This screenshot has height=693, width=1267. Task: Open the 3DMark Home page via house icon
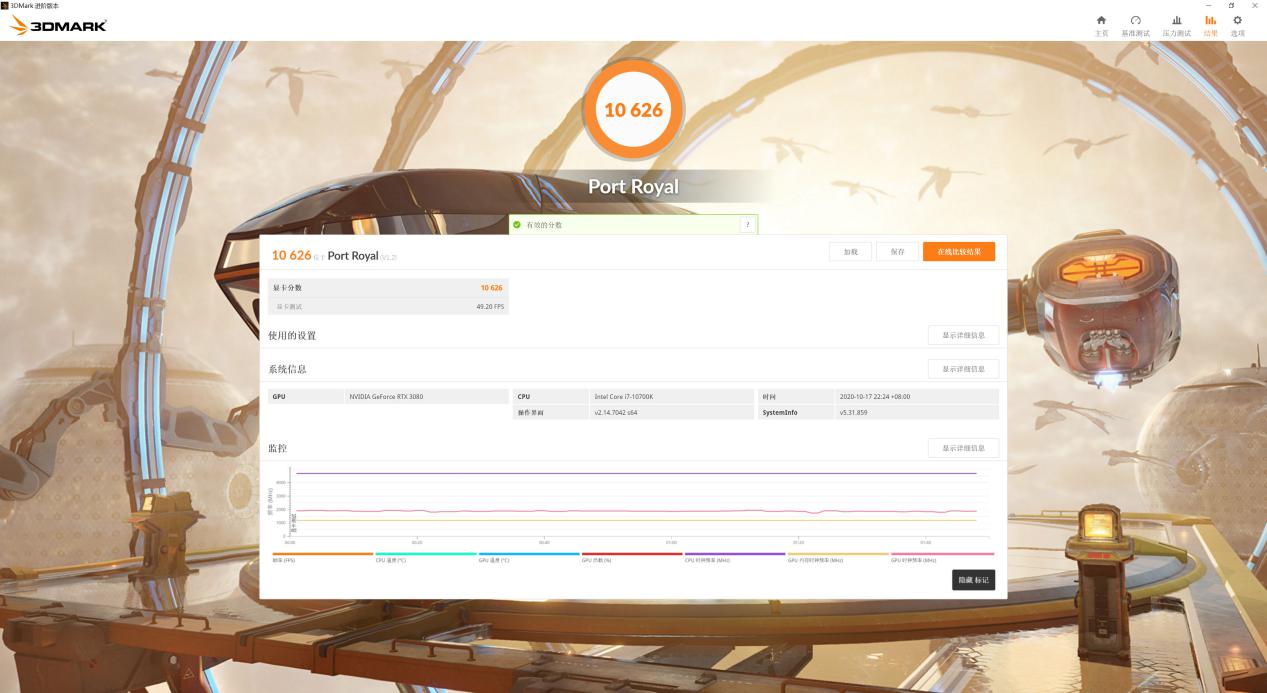(1100, 24)
